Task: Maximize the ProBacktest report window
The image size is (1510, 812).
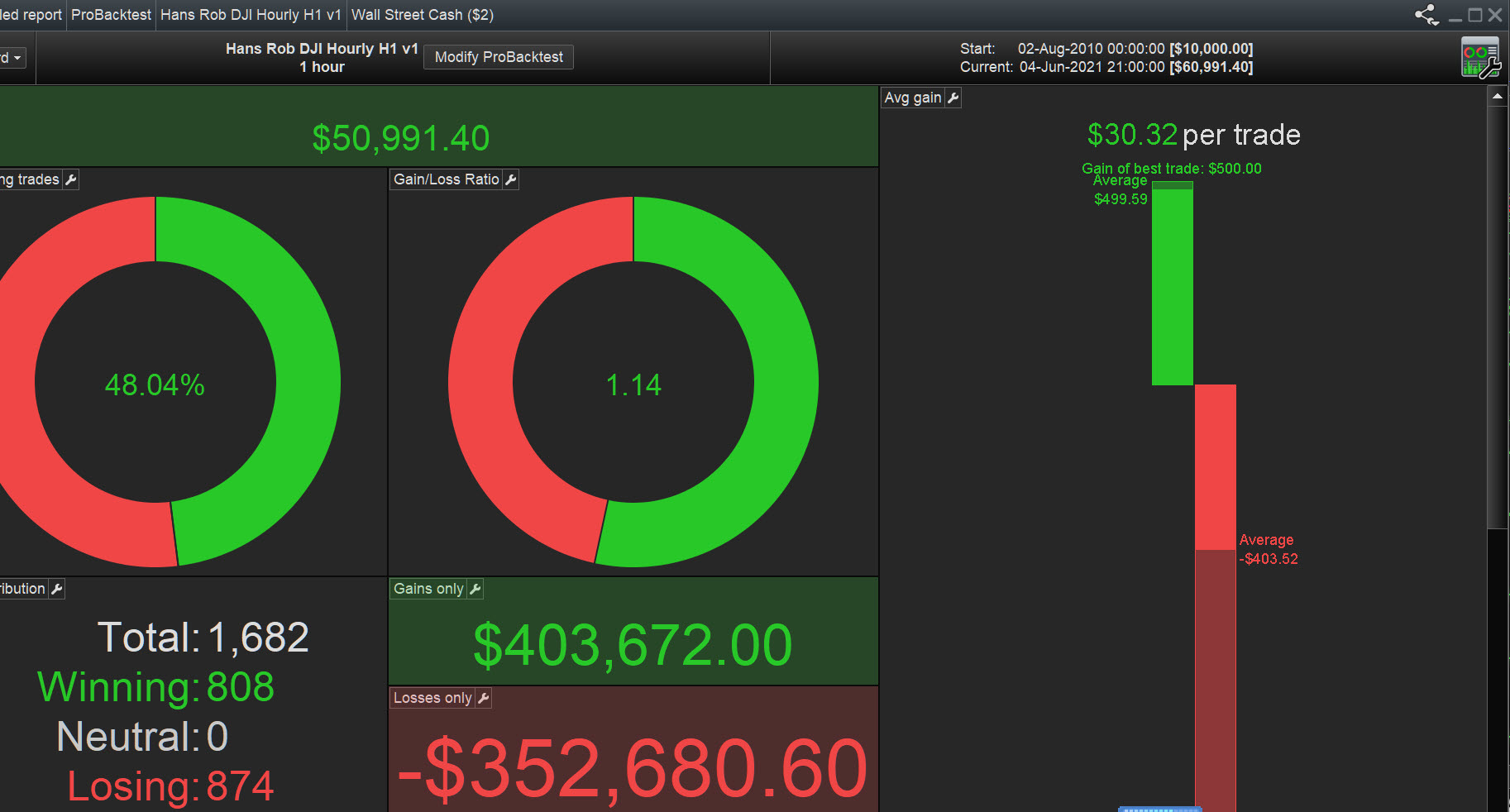Action: [x=1475, y=15]
